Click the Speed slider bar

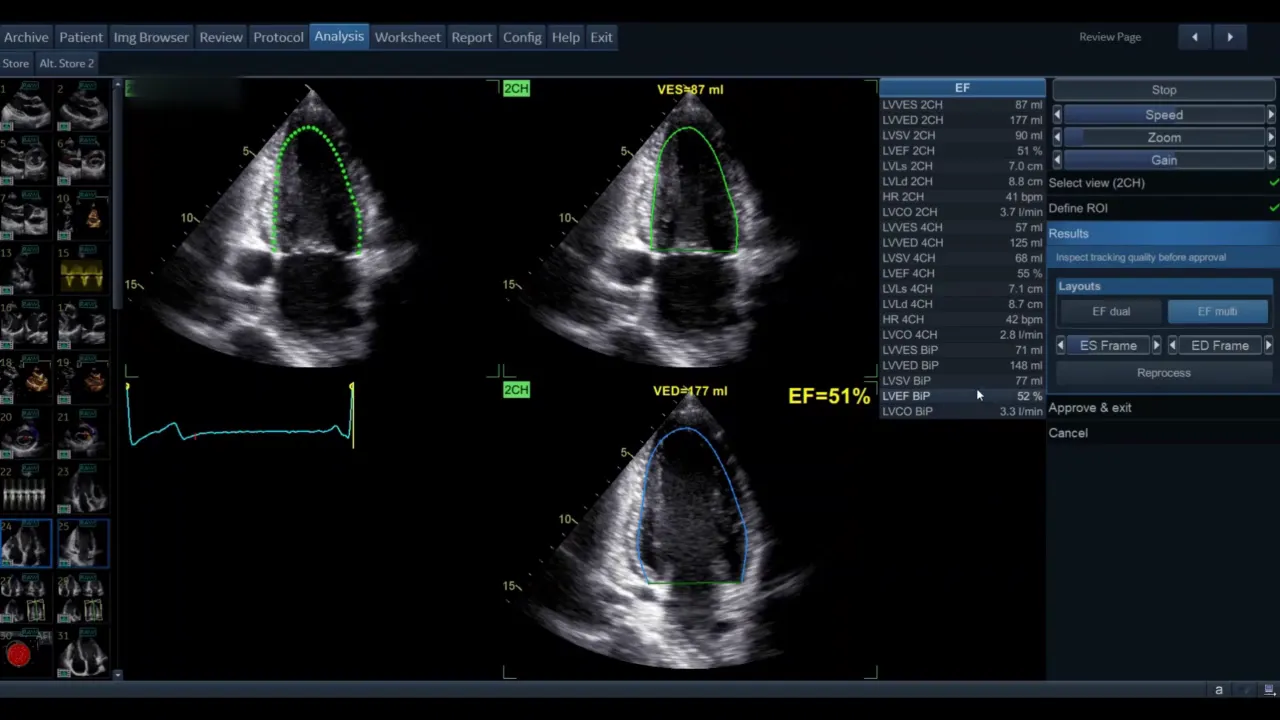[1164, 115]
